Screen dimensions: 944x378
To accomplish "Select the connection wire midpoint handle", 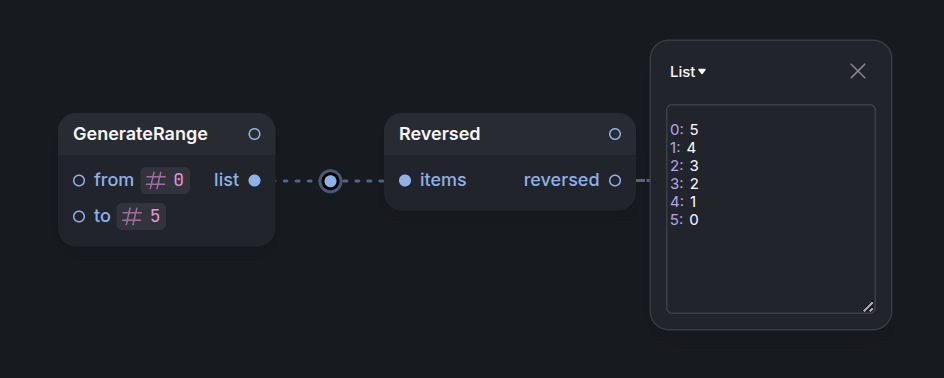I will pyautogui.click(x=331, y=181).
